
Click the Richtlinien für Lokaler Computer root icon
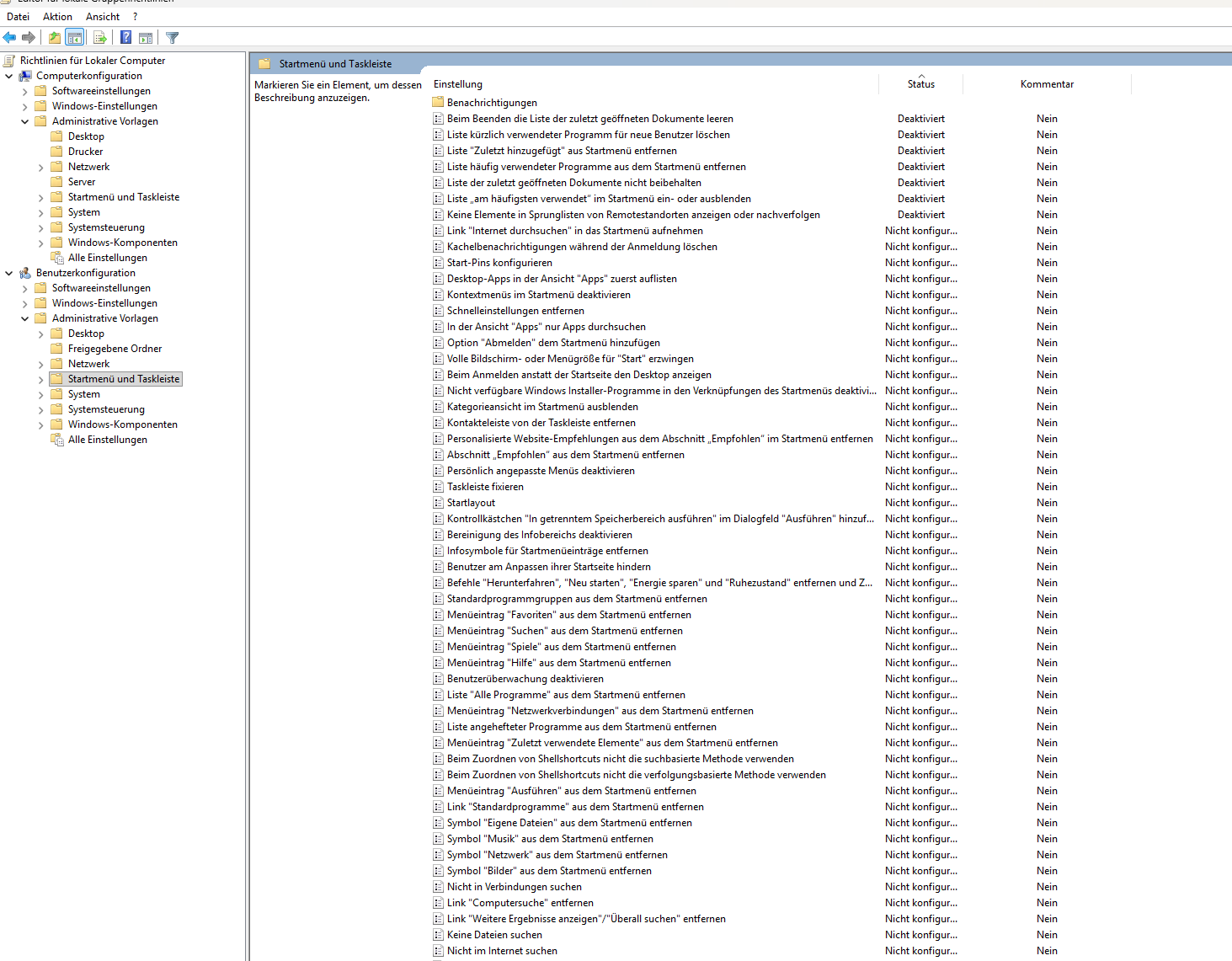click(9, 61)
